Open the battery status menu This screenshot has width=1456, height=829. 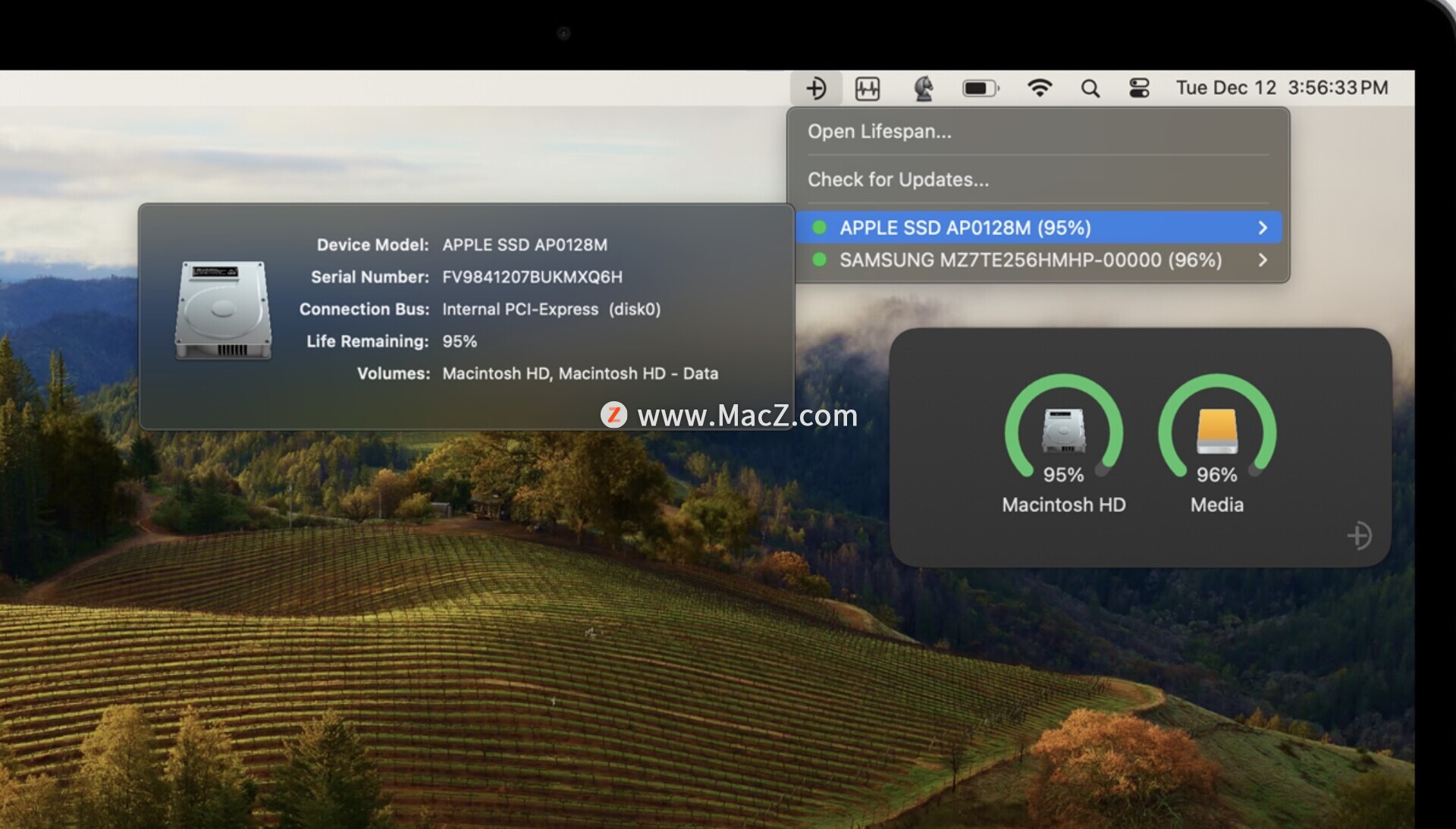pos(981,88)
